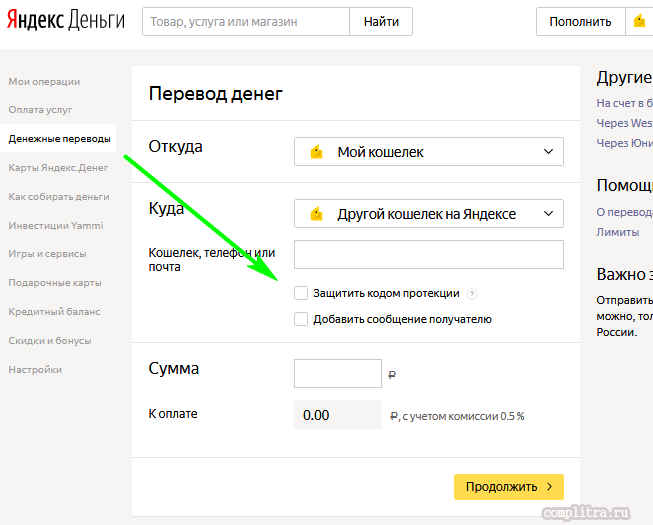Image resolution: width=653 pixels, height=525 pixels.
Task: Click the К оплате 0.00 field
Action: coord(338,415)
